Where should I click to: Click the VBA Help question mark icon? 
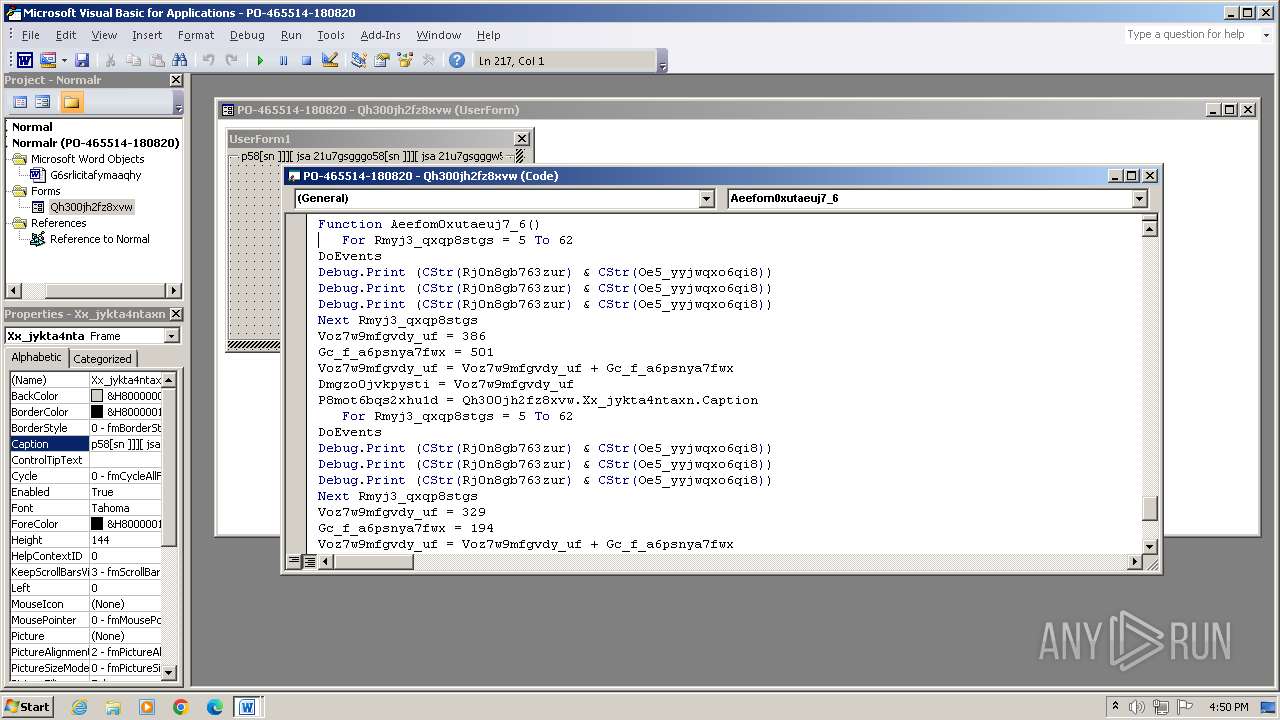(x=457, y=61)
